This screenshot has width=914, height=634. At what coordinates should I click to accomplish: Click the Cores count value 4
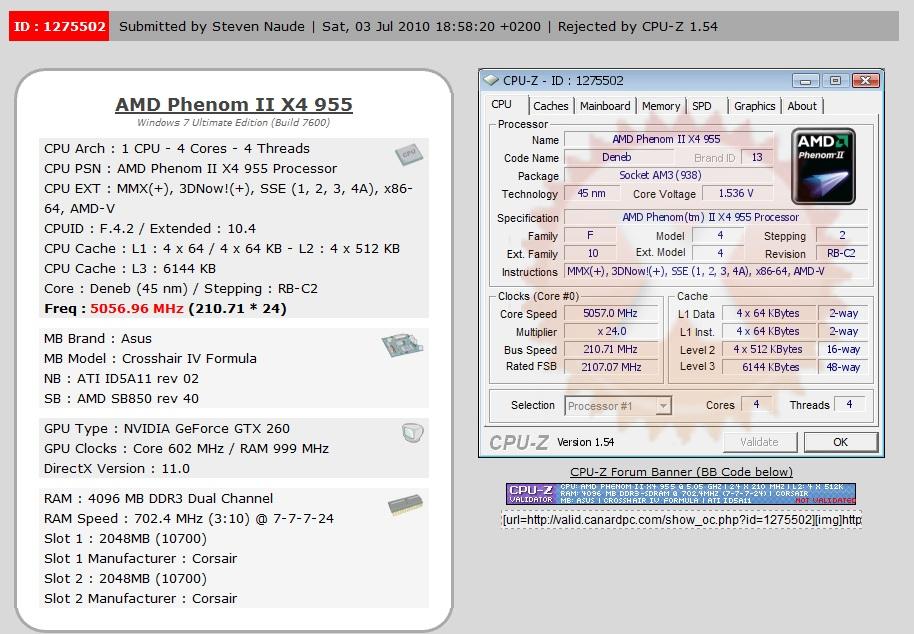(756, 404)
